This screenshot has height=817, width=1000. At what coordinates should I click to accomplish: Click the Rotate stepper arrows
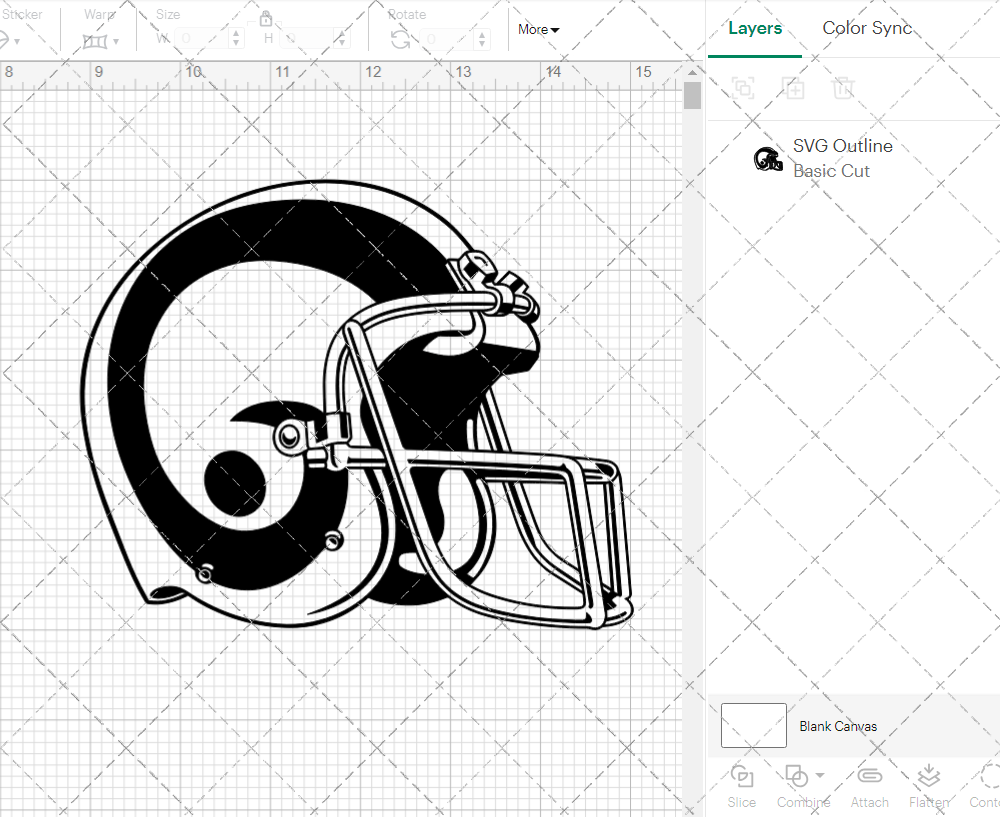click(x=482, y=39)
